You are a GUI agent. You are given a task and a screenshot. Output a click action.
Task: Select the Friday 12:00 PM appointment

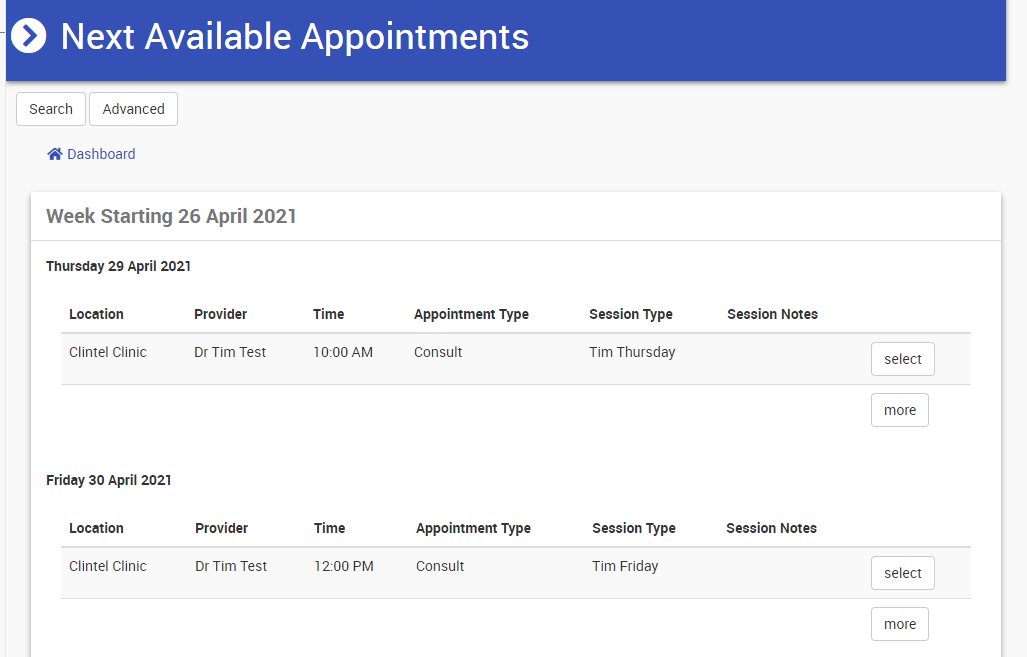[x=902, y=573]
